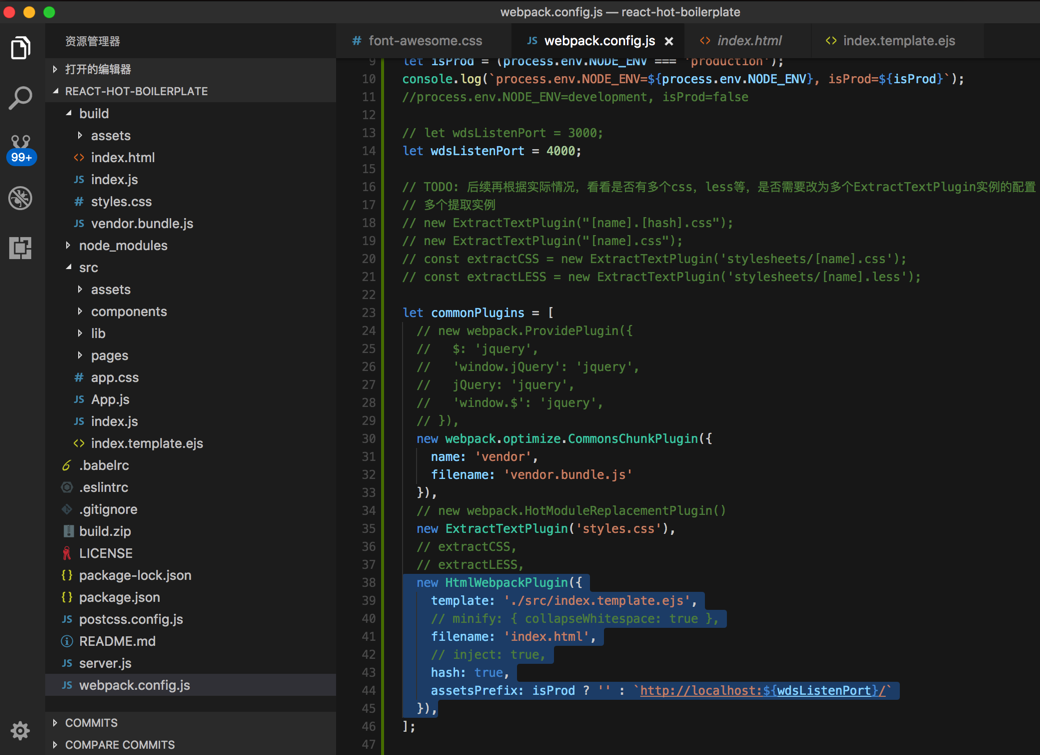The image size is (1040, 755).
Task: Click the Manage gear icon
Action: point(20,731)
